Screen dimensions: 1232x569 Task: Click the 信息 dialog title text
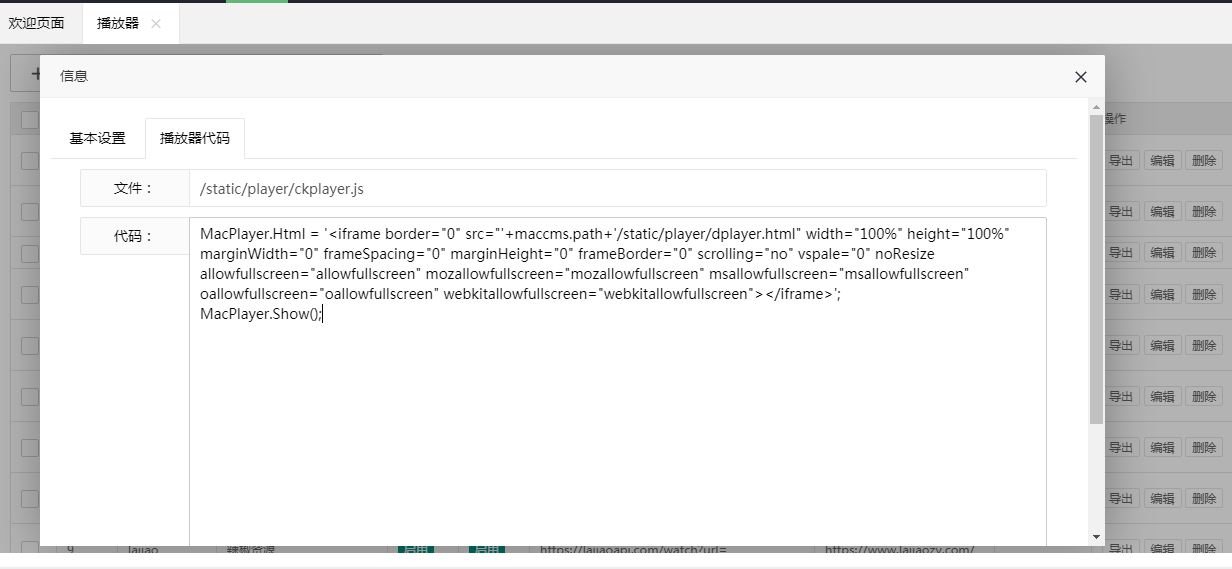coord(74,76)
